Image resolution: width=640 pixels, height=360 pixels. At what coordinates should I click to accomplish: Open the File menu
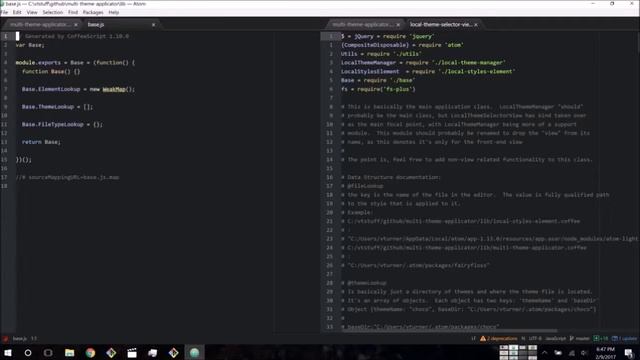[x=4, y=12]
